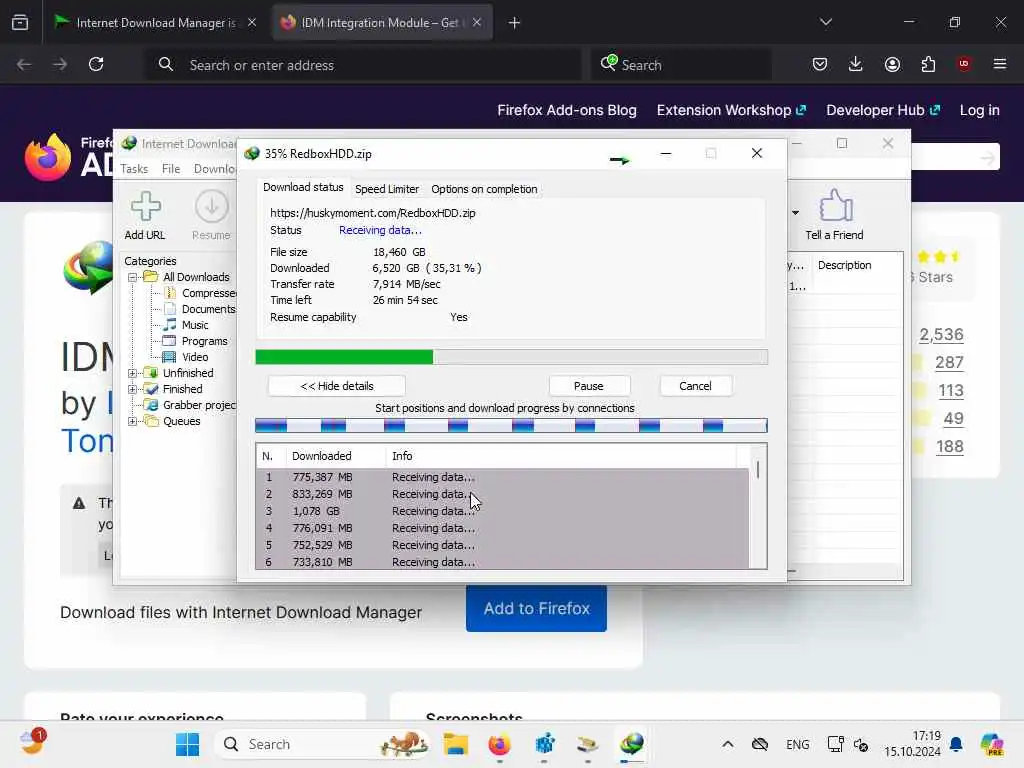Viewport: 1024px width, 768px height.
Task: Select connection row 3 with 1,078 GB
Action: pos(502,511)
